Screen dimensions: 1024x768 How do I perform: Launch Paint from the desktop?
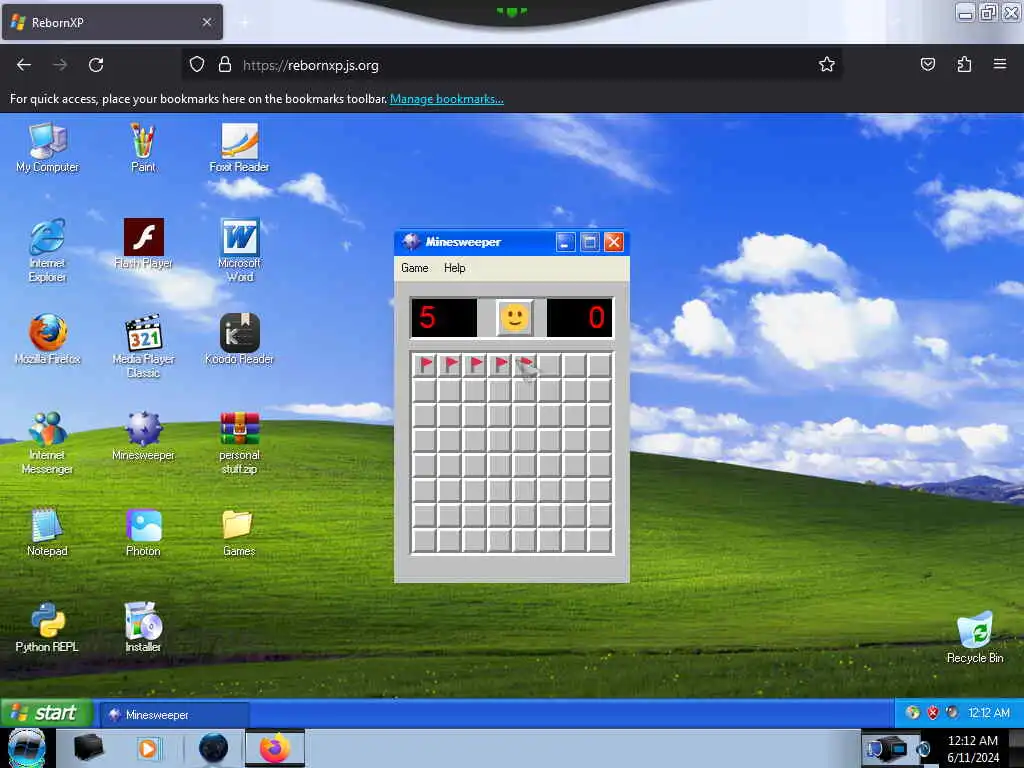143,147
